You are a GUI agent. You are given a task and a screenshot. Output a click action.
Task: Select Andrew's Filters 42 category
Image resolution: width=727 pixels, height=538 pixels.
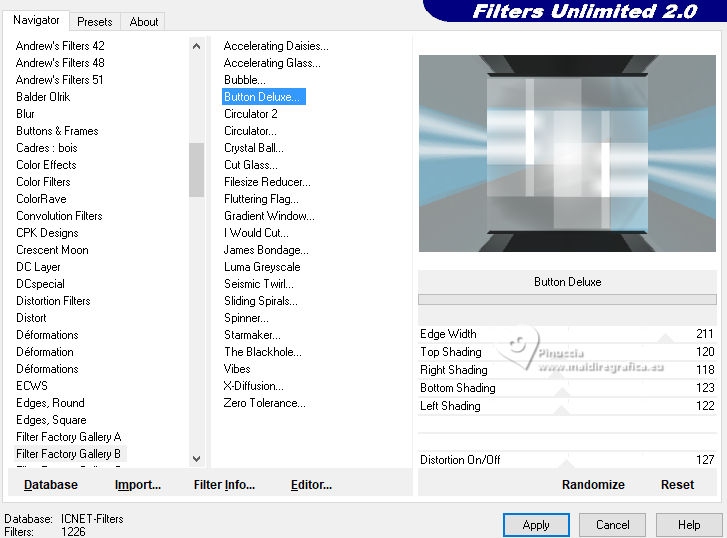(x=60, y=46)
